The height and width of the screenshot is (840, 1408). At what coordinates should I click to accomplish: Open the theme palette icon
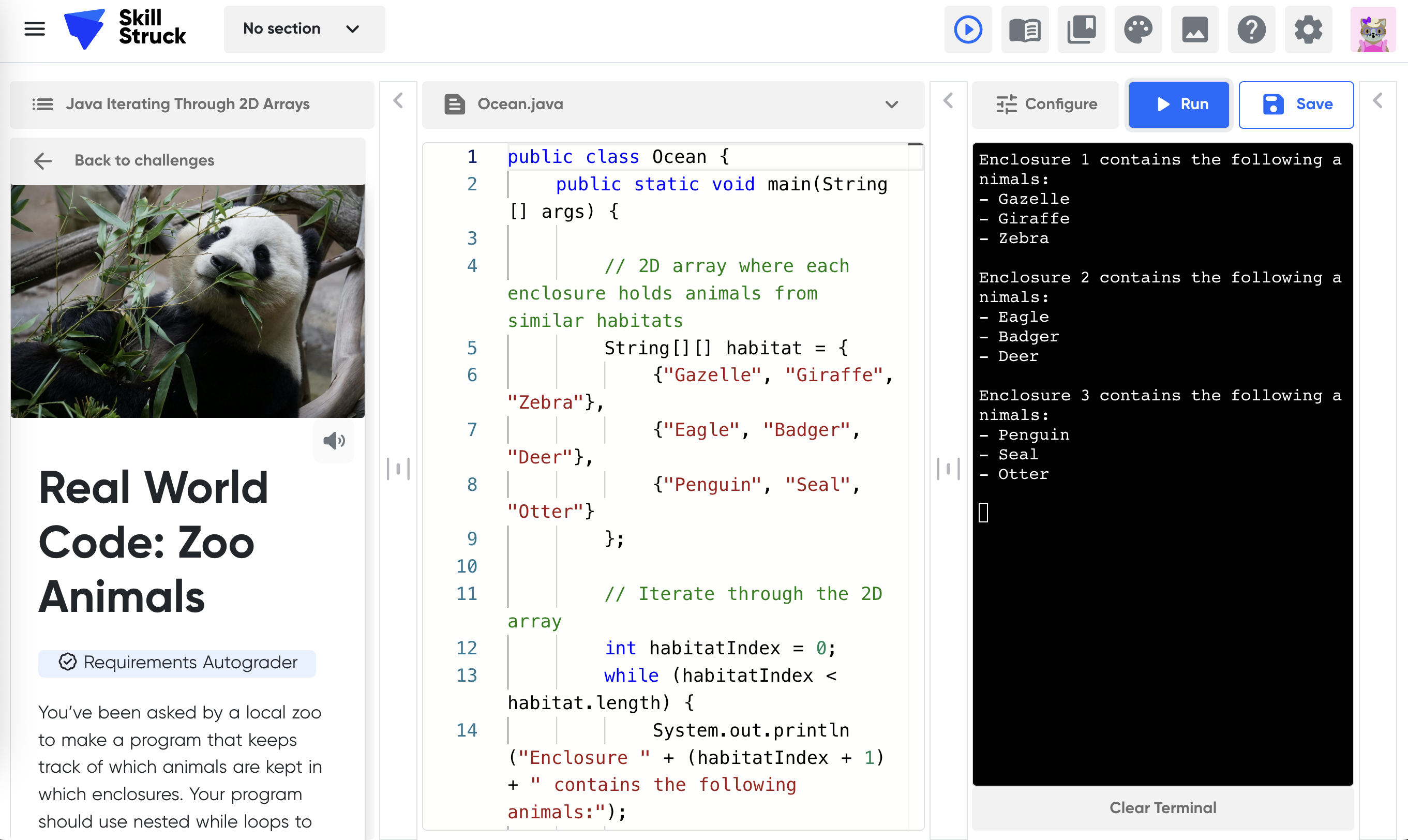(x=1138, y=29)
